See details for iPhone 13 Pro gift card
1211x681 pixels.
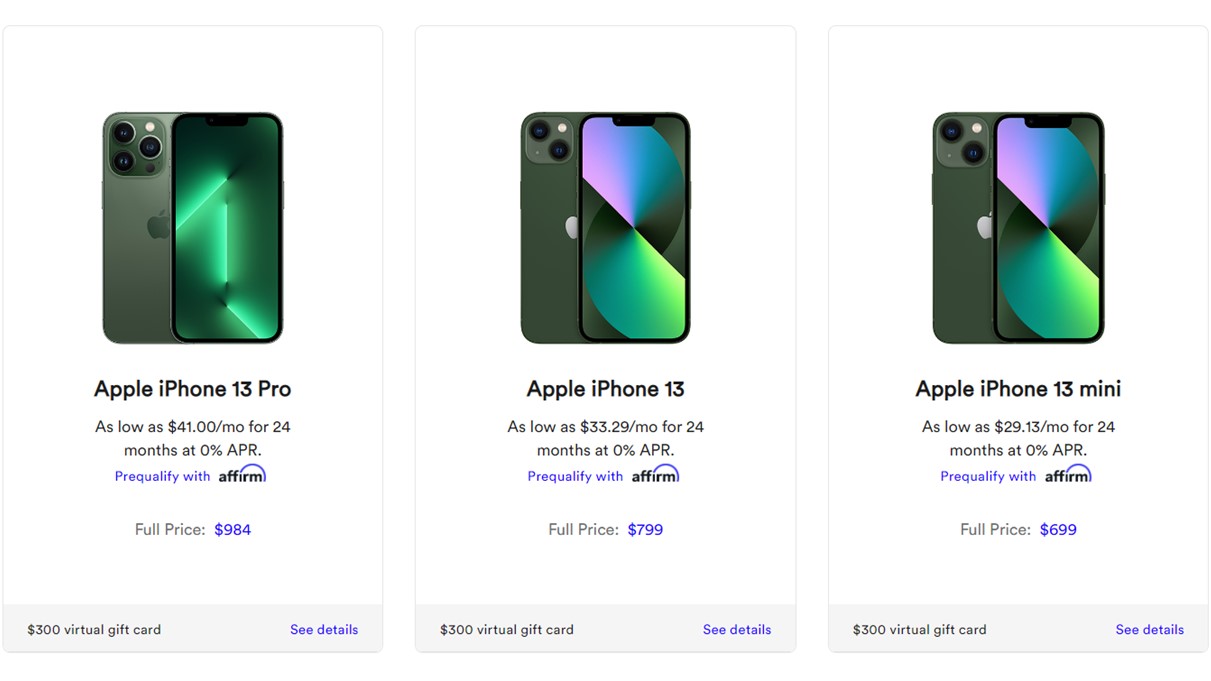click(324, 630)
